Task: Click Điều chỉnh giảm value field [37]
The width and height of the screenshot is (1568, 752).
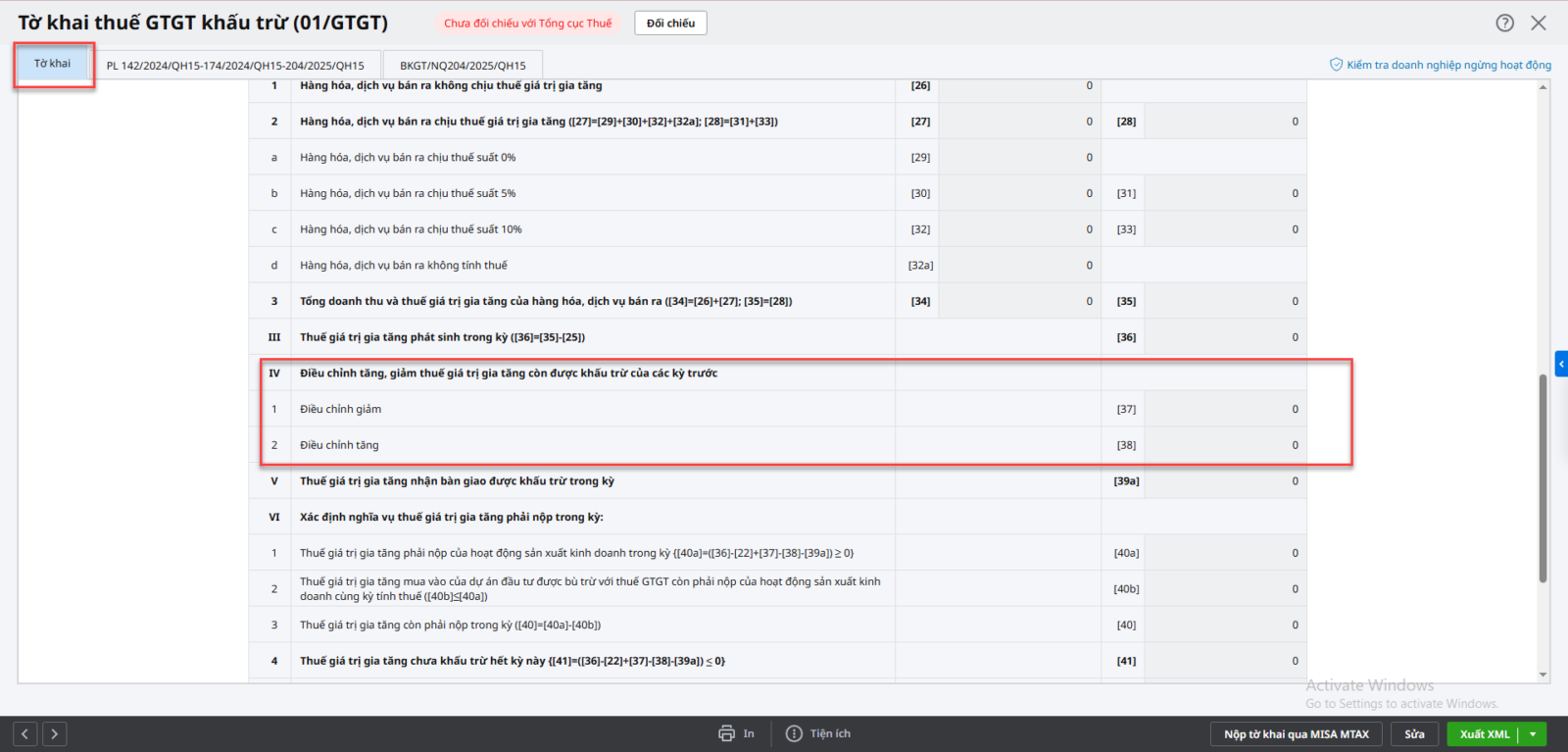Action: 1224,409
